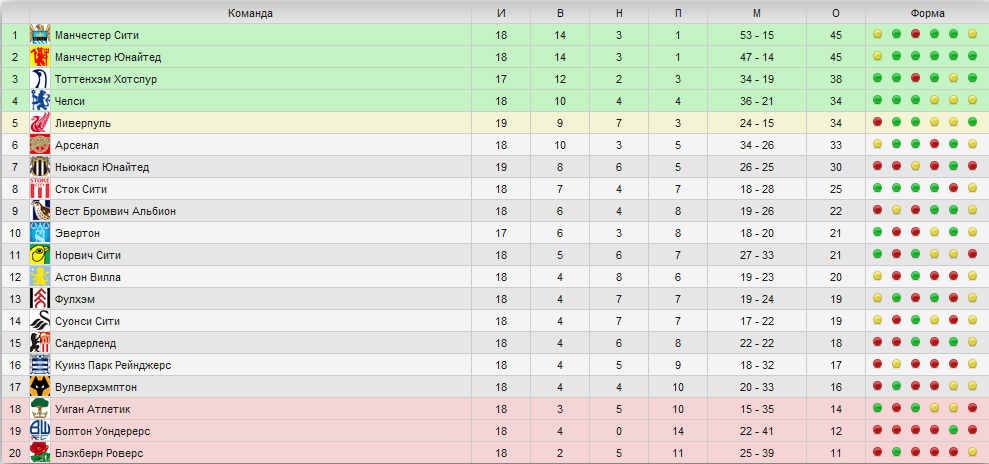Select the Болтон Уондерерс table row name
The image size is (989, 464).
102,431
